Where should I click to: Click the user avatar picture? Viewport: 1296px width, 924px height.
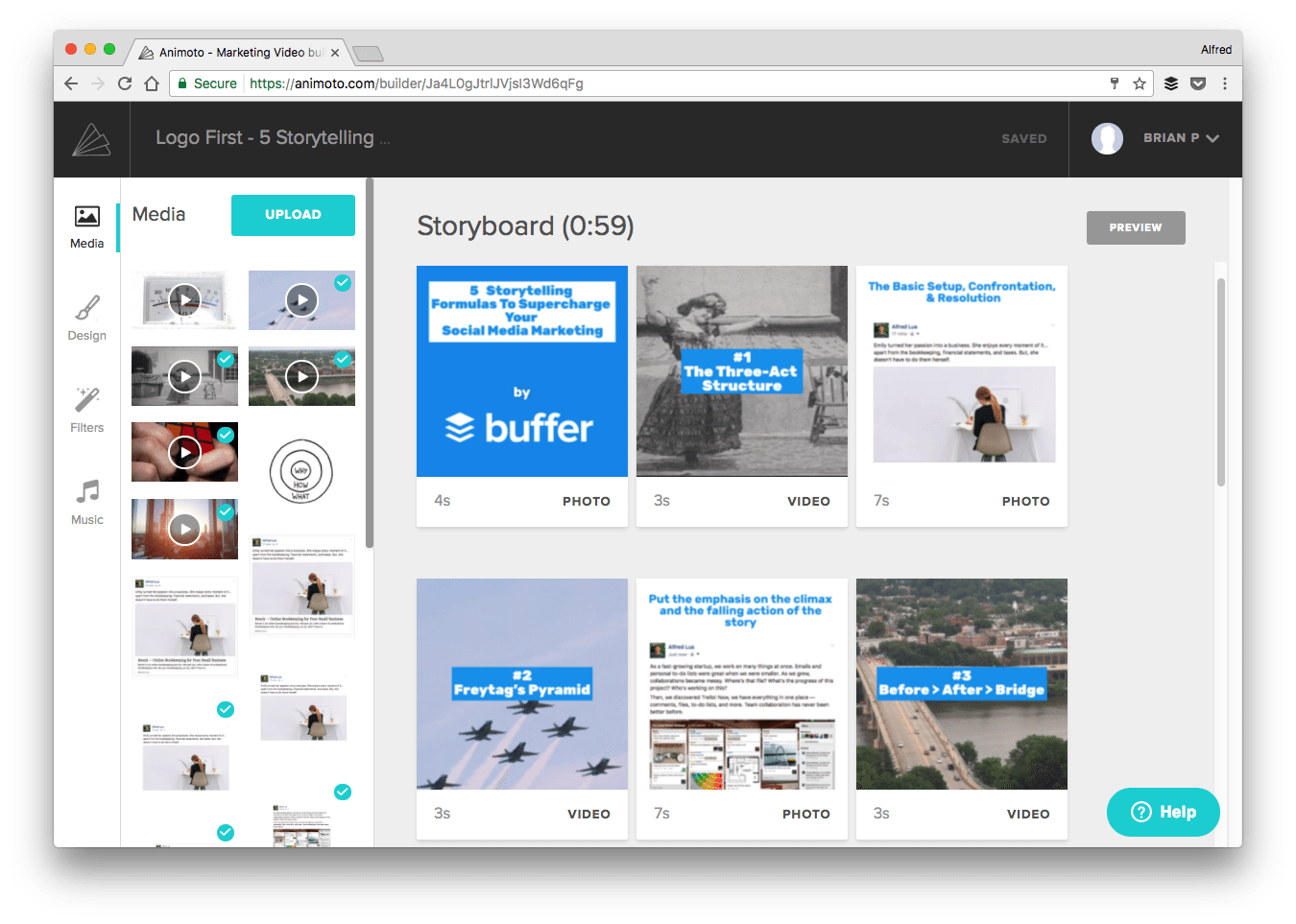click(1107, 138)
